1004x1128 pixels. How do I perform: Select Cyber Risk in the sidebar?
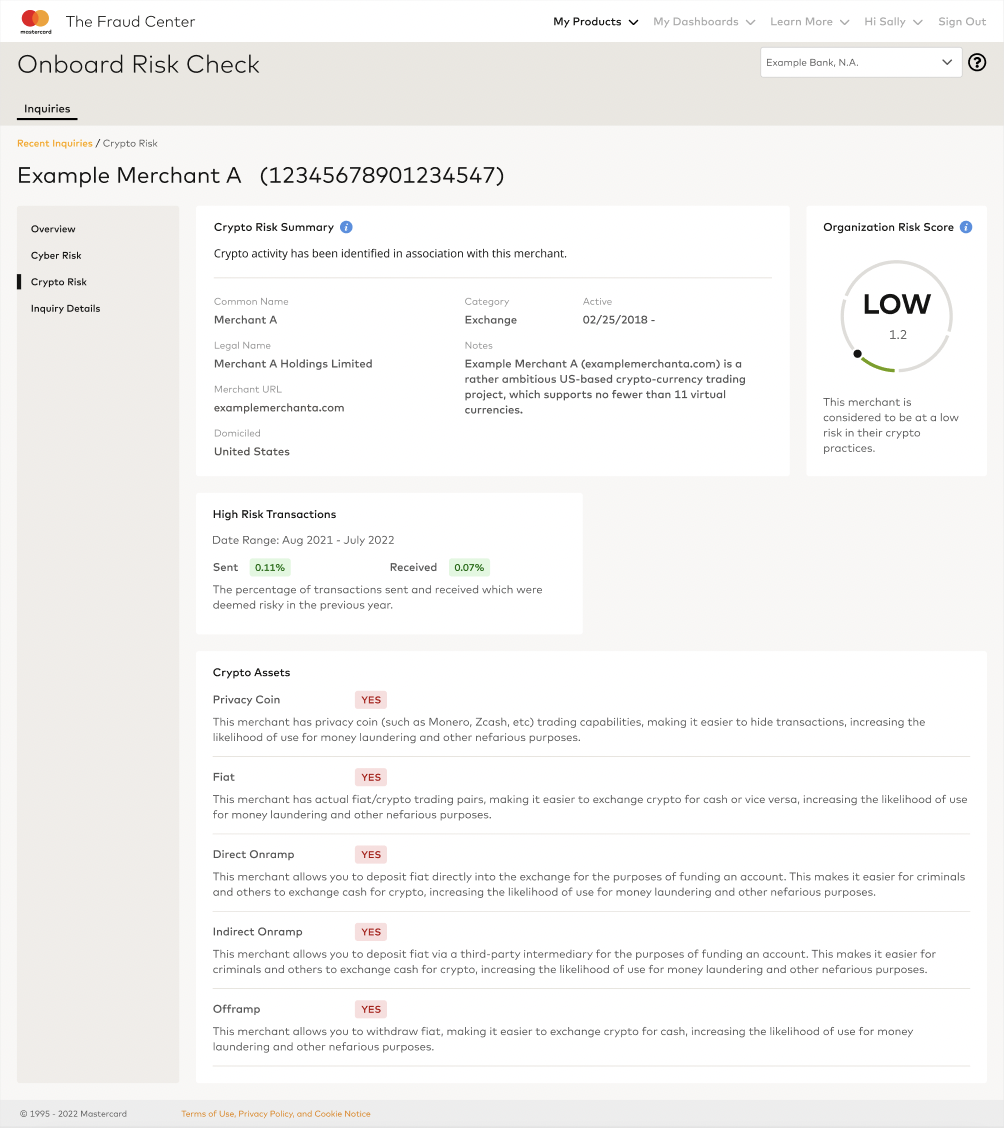pyautogui.click(x=56, y=256)
